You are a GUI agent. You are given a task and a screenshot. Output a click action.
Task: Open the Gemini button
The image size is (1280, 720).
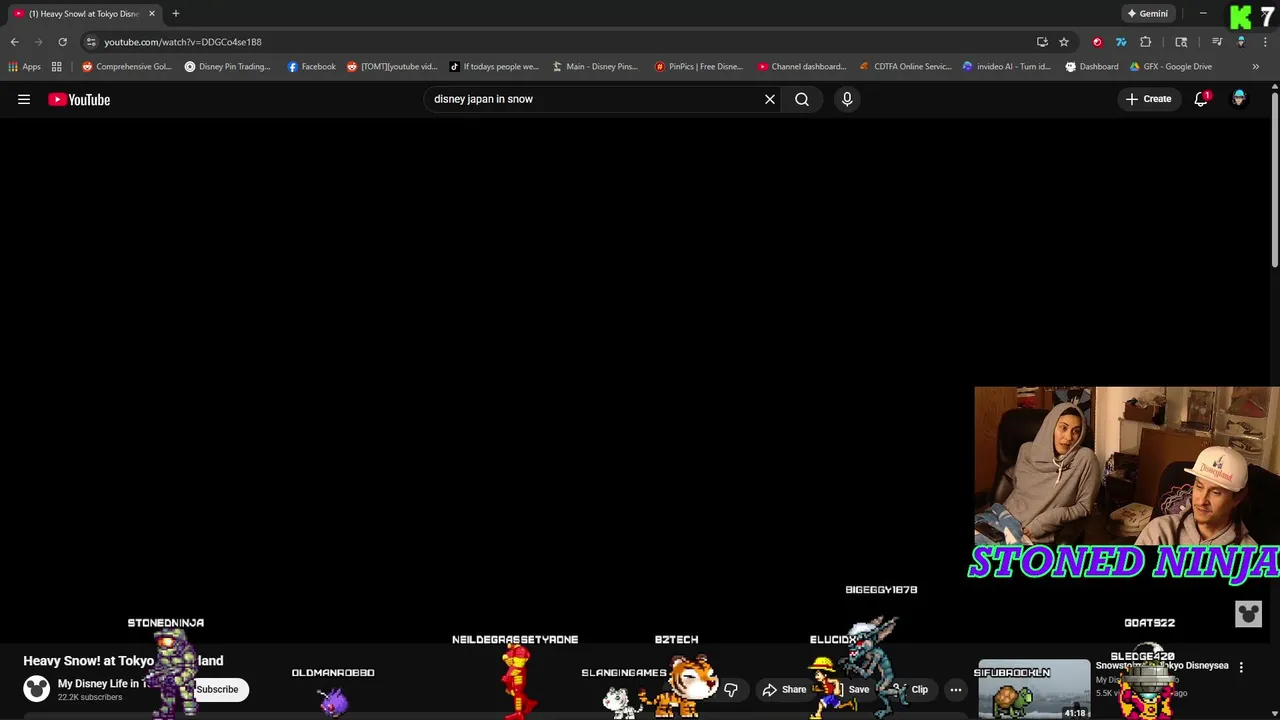pos(1147,13)
